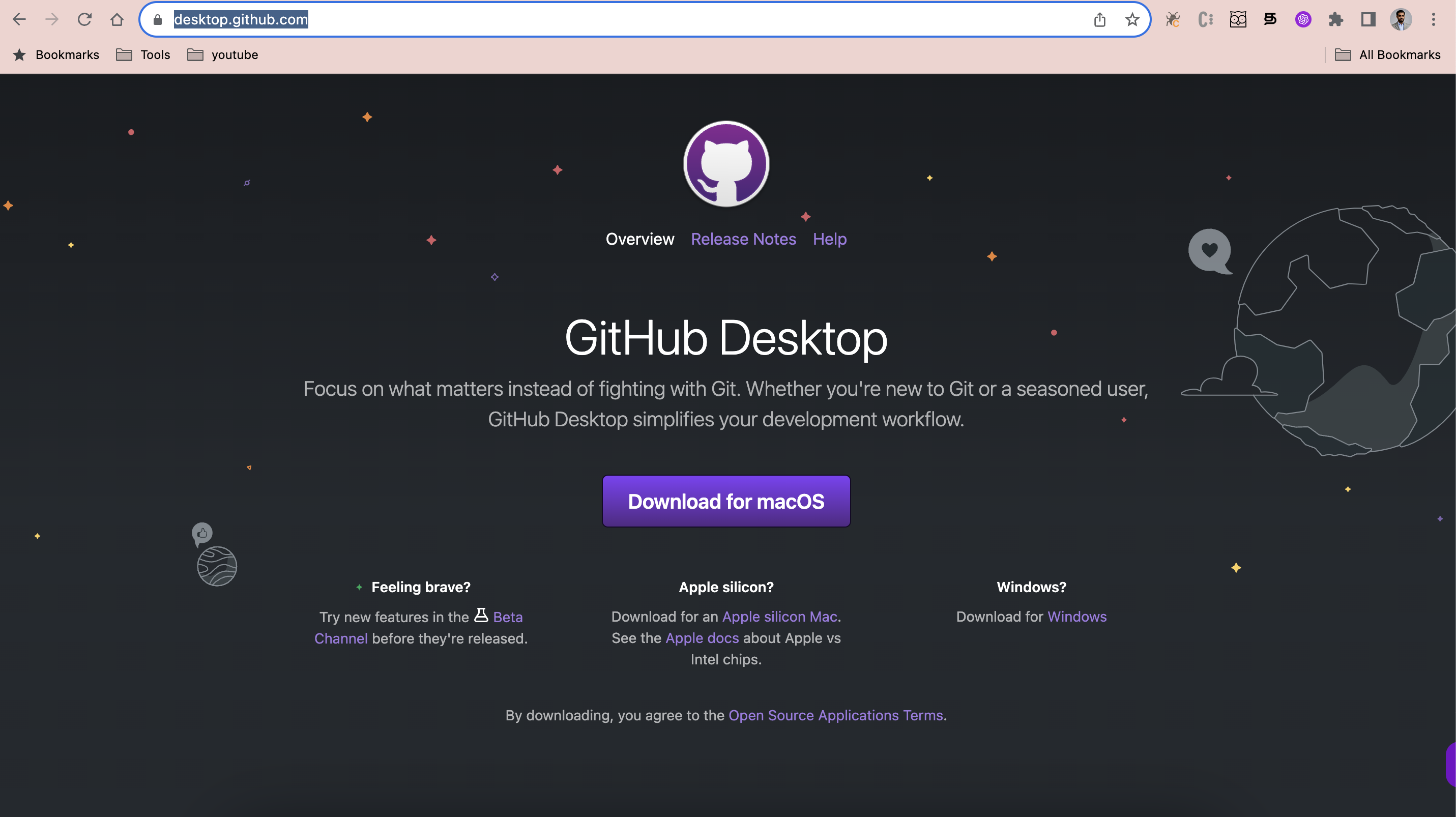Viewport: 1456px width, 817px height.
Task: Select the Overview nav tab
Action: [640, 239]
